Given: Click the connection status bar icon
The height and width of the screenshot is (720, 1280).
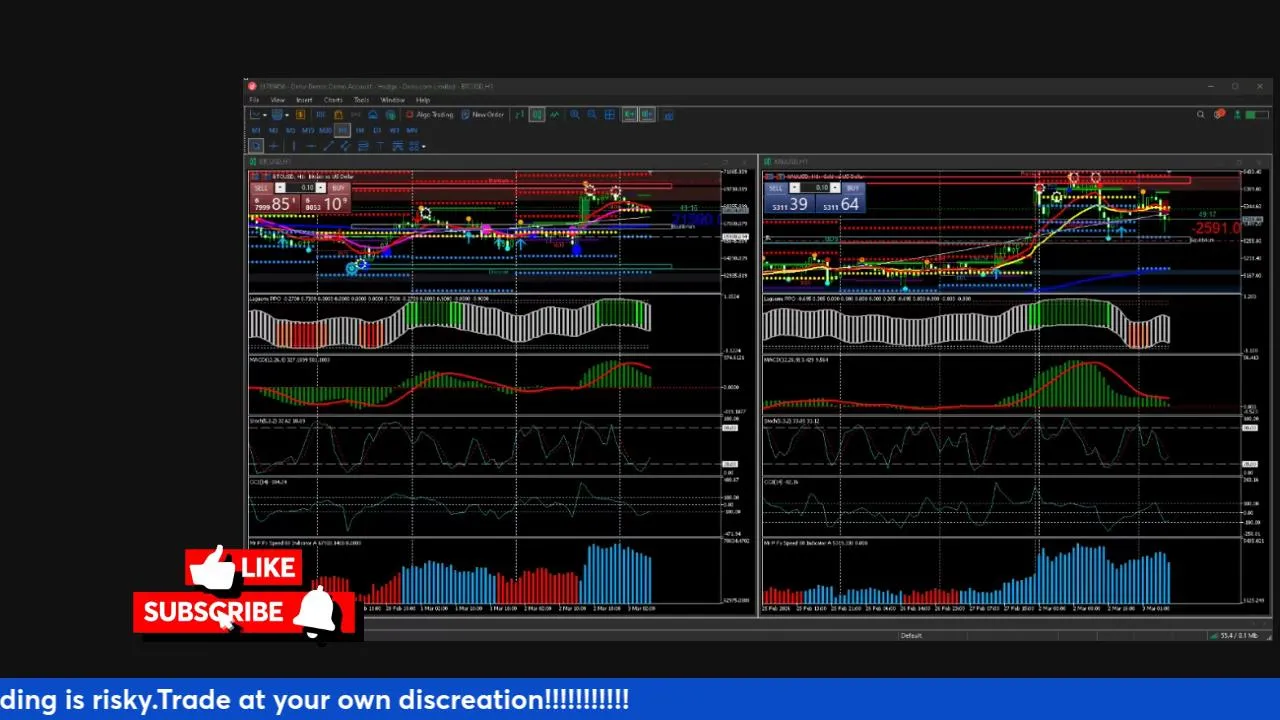Looking at the screenshot, I should click(1235, 635).
